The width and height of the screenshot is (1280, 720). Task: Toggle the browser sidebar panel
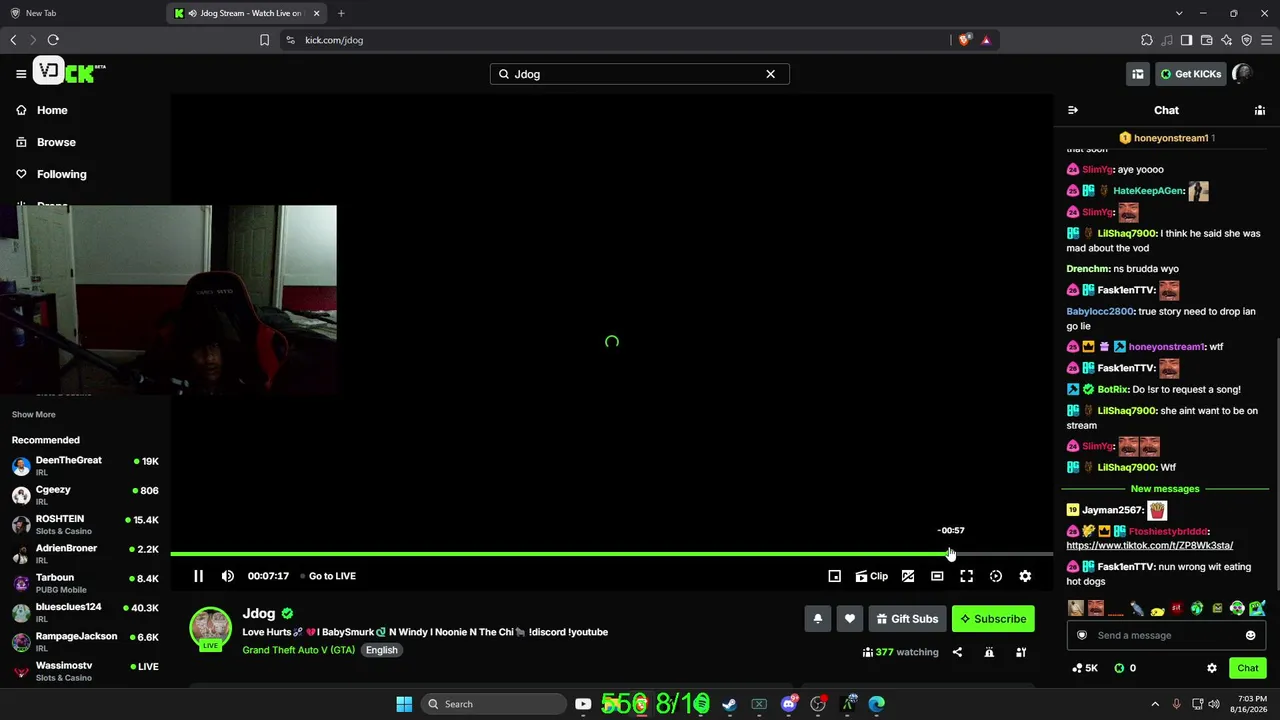(1186, 40)
